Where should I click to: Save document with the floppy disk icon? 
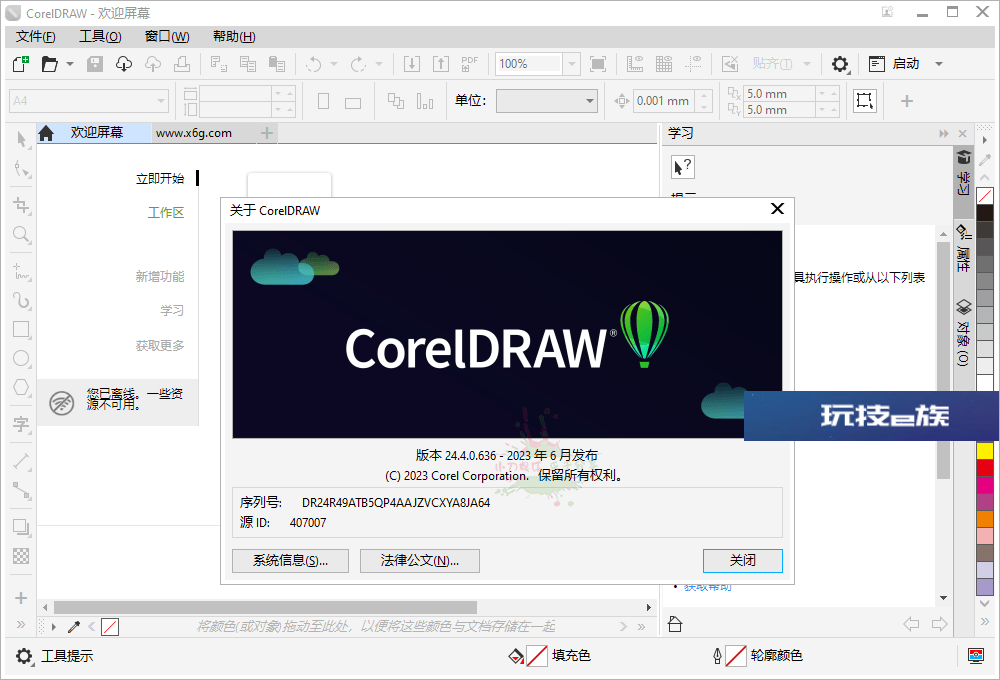[95, 64]
